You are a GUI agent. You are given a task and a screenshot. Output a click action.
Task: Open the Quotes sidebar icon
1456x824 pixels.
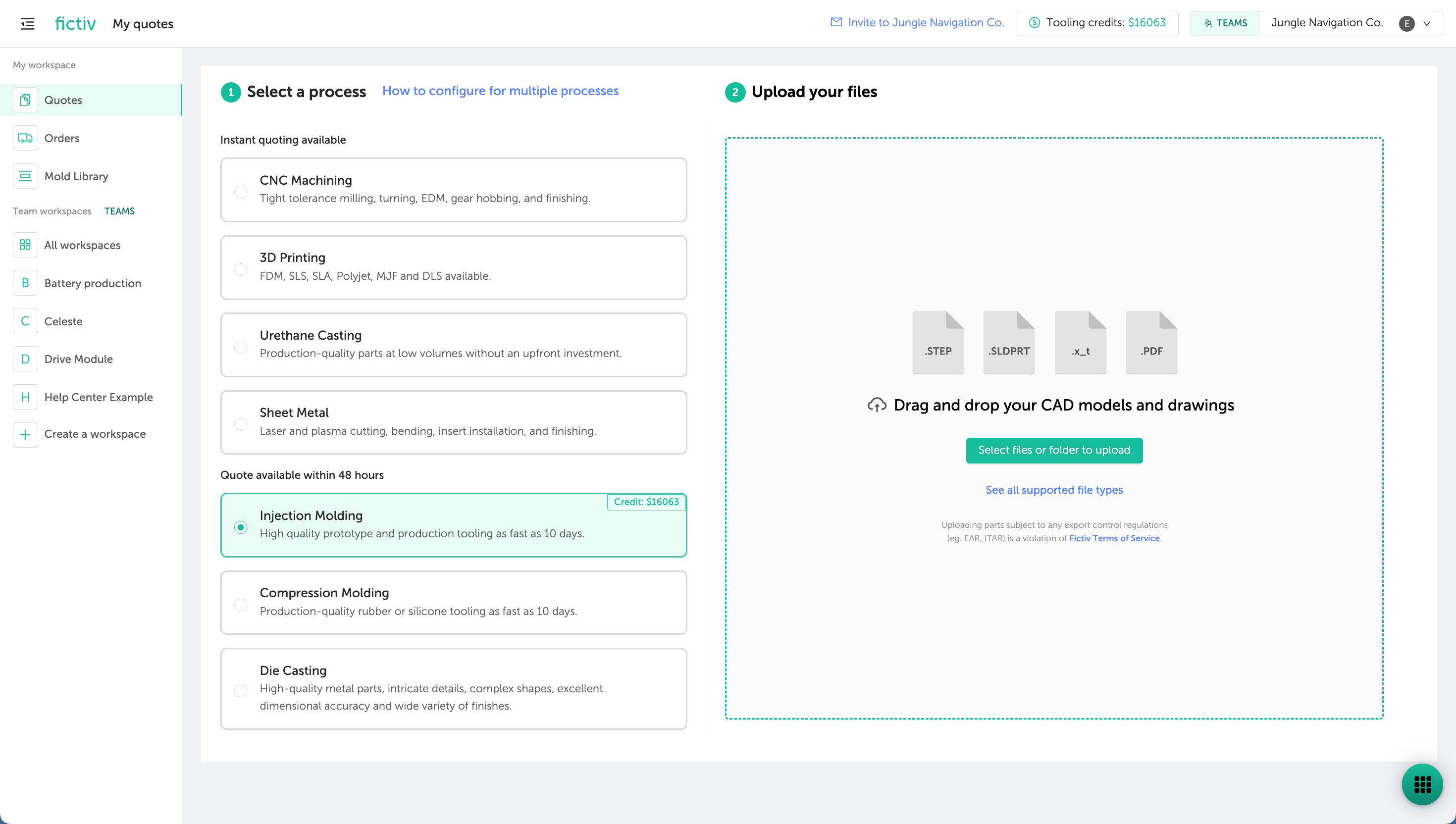point(25,100)
